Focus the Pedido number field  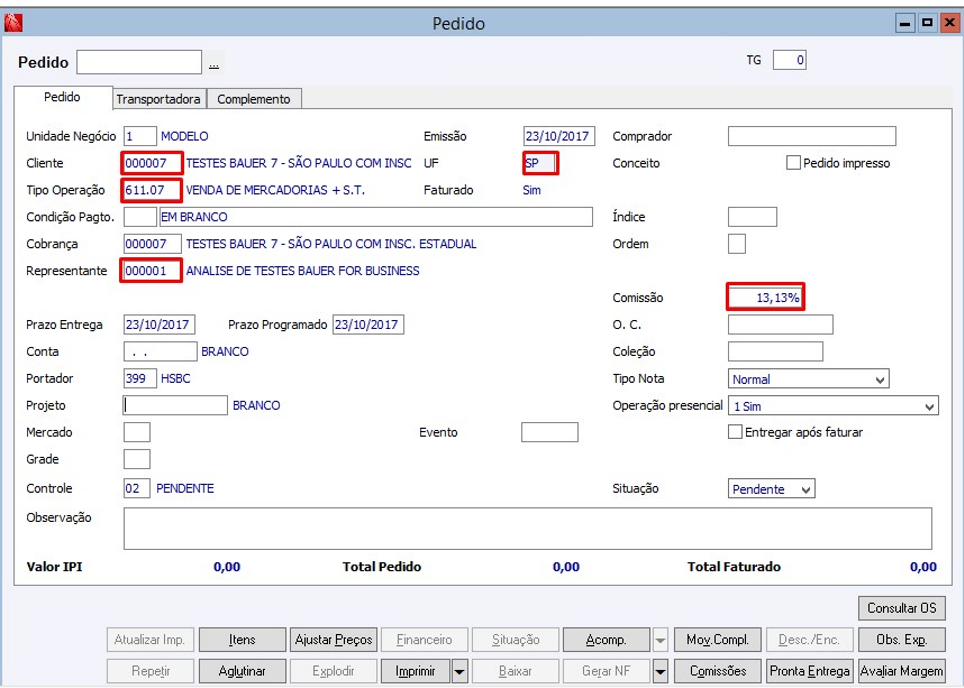point(139,62)
